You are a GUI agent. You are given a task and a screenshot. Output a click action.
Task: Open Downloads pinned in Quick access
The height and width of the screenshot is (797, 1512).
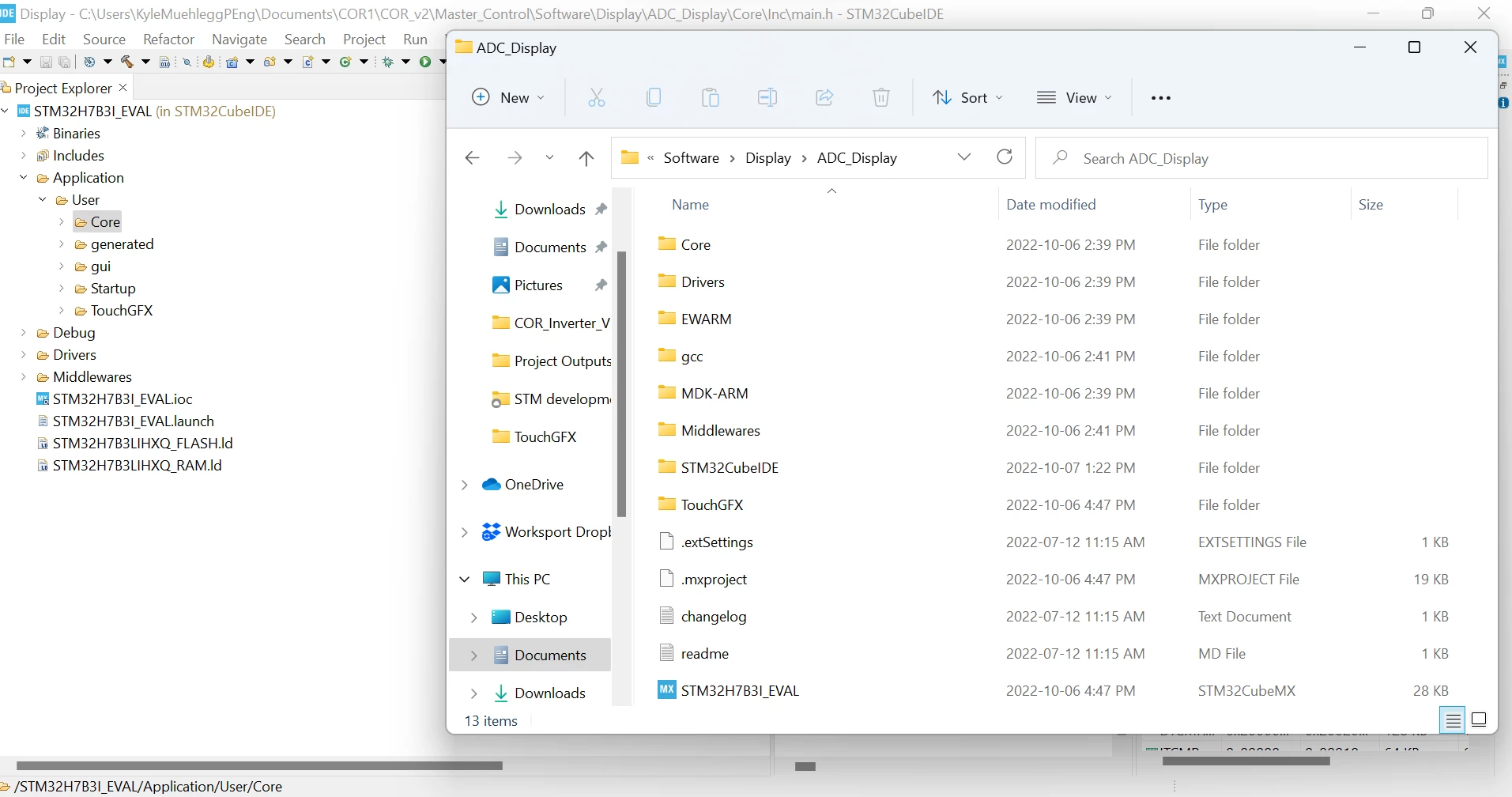[x=550, y=209]
